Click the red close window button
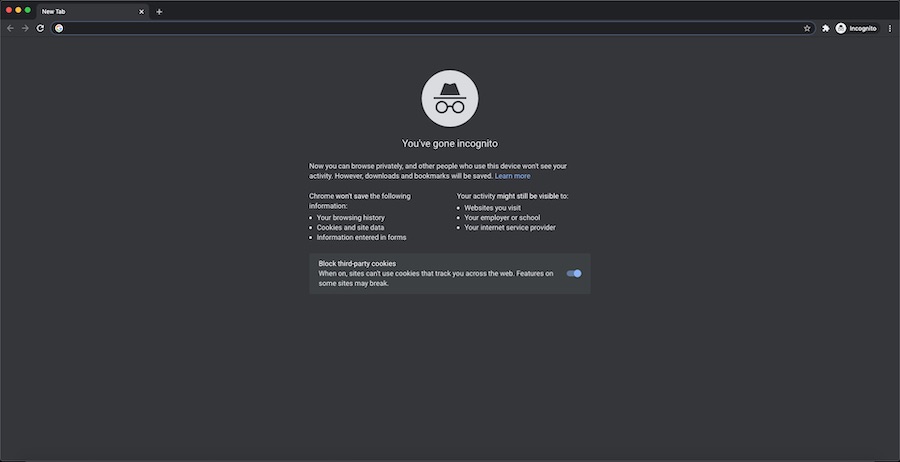 8,10
